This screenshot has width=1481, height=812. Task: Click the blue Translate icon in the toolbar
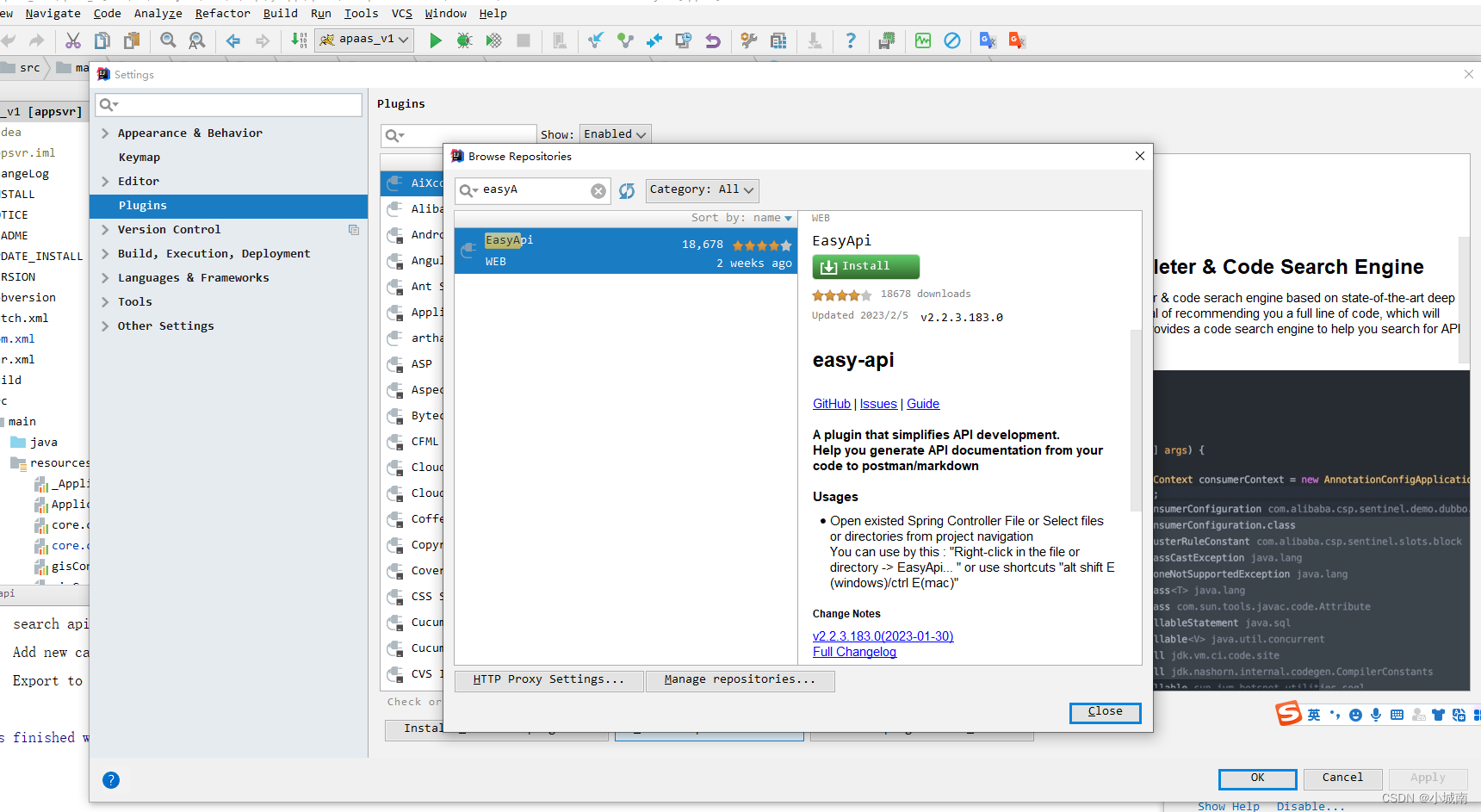(988, 40)
